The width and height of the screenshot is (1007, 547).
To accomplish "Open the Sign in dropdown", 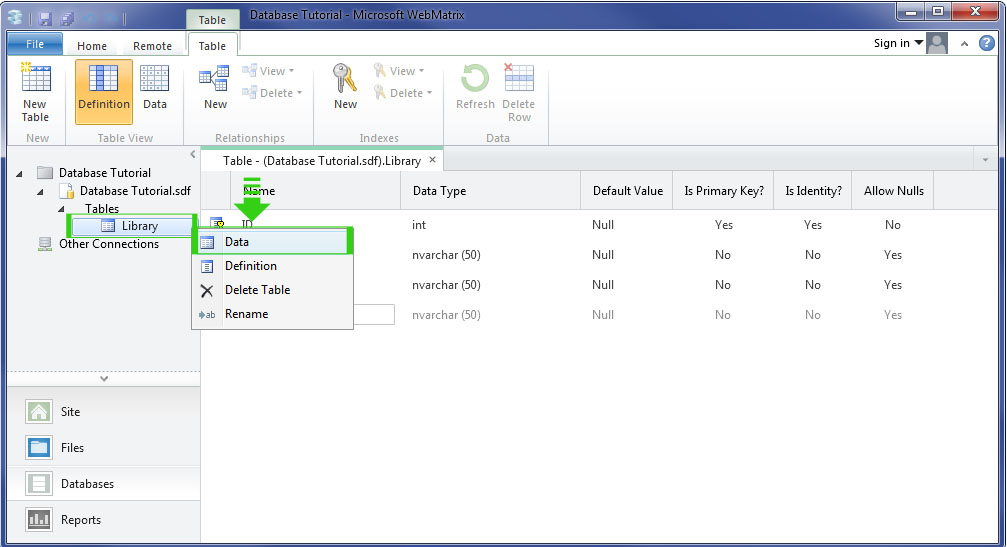I will (919, 43).
